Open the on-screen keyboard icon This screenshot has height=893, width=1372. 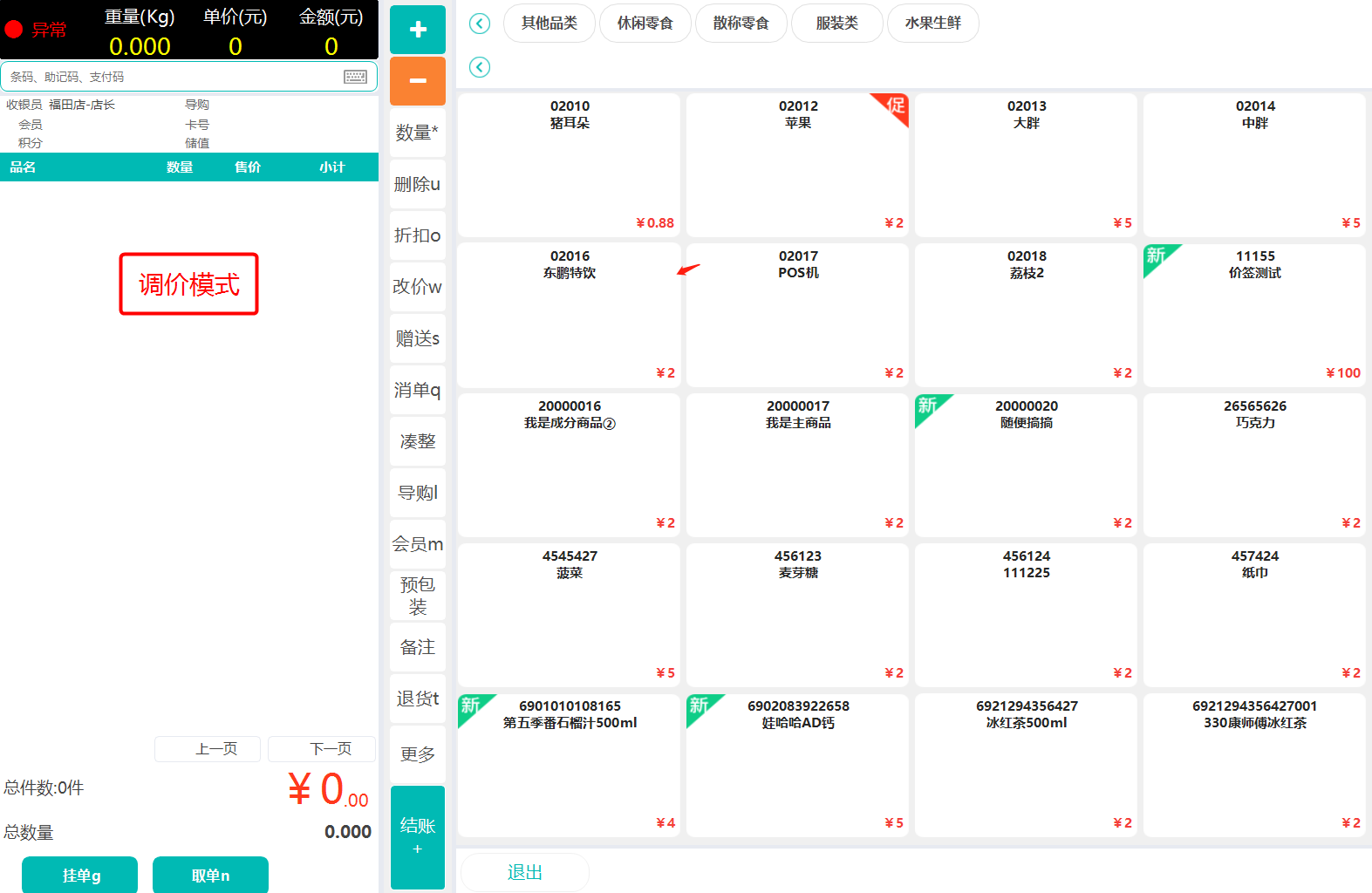click(355, 77)
